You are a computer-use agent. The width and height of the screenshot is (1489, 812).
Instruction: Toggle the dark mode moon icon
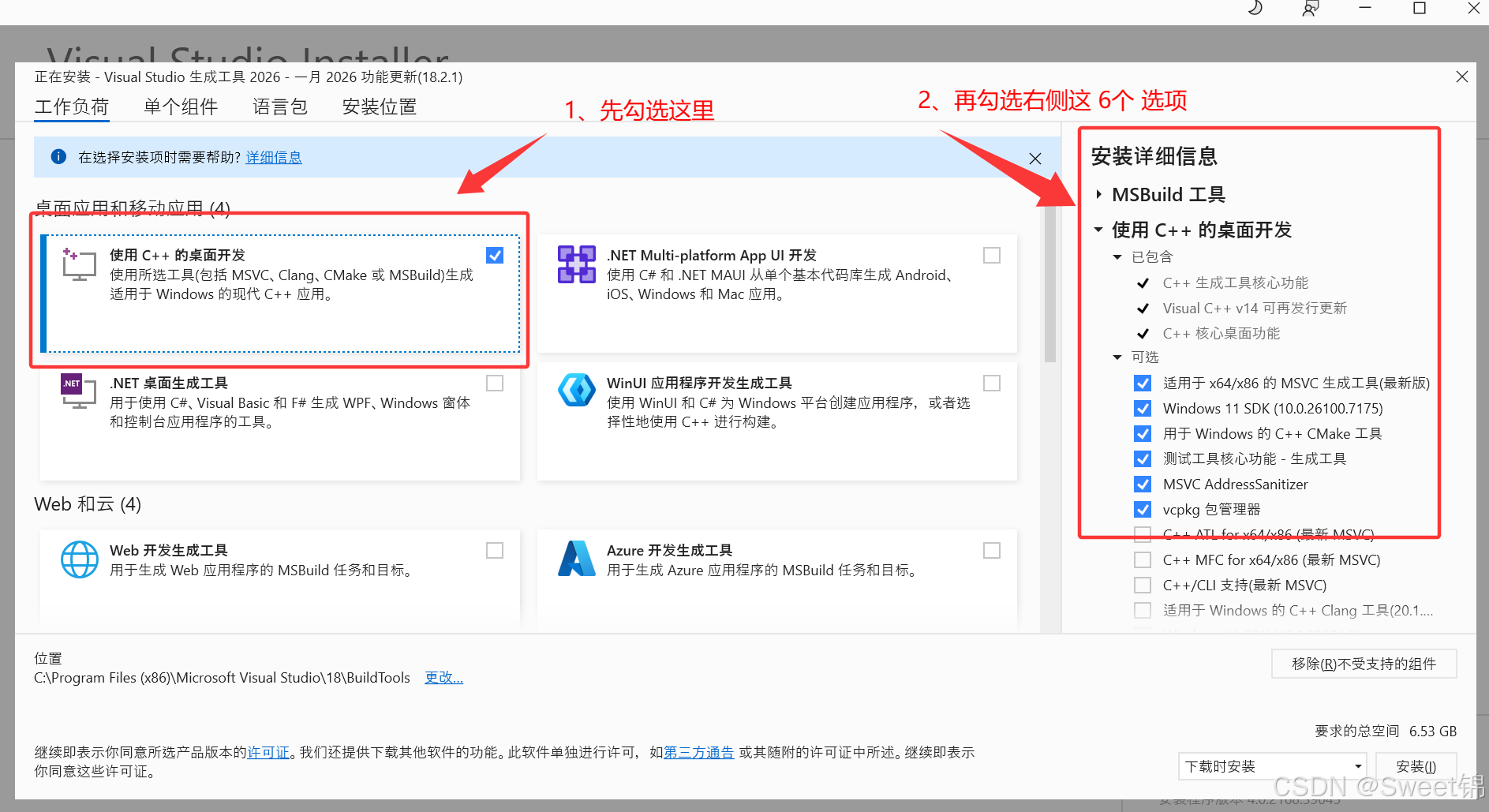1255,9
